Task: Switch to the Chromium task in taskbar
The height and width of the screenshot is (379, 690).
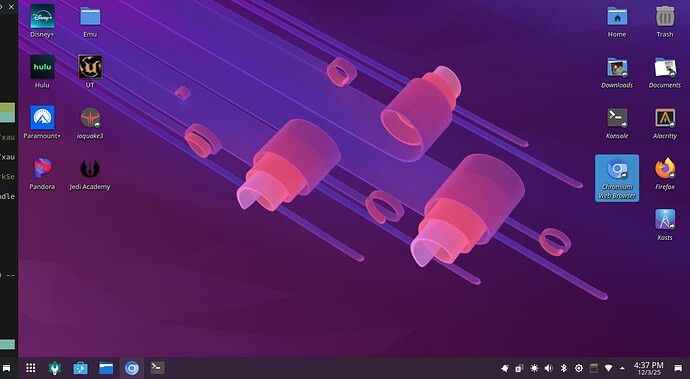Action: 132,368
